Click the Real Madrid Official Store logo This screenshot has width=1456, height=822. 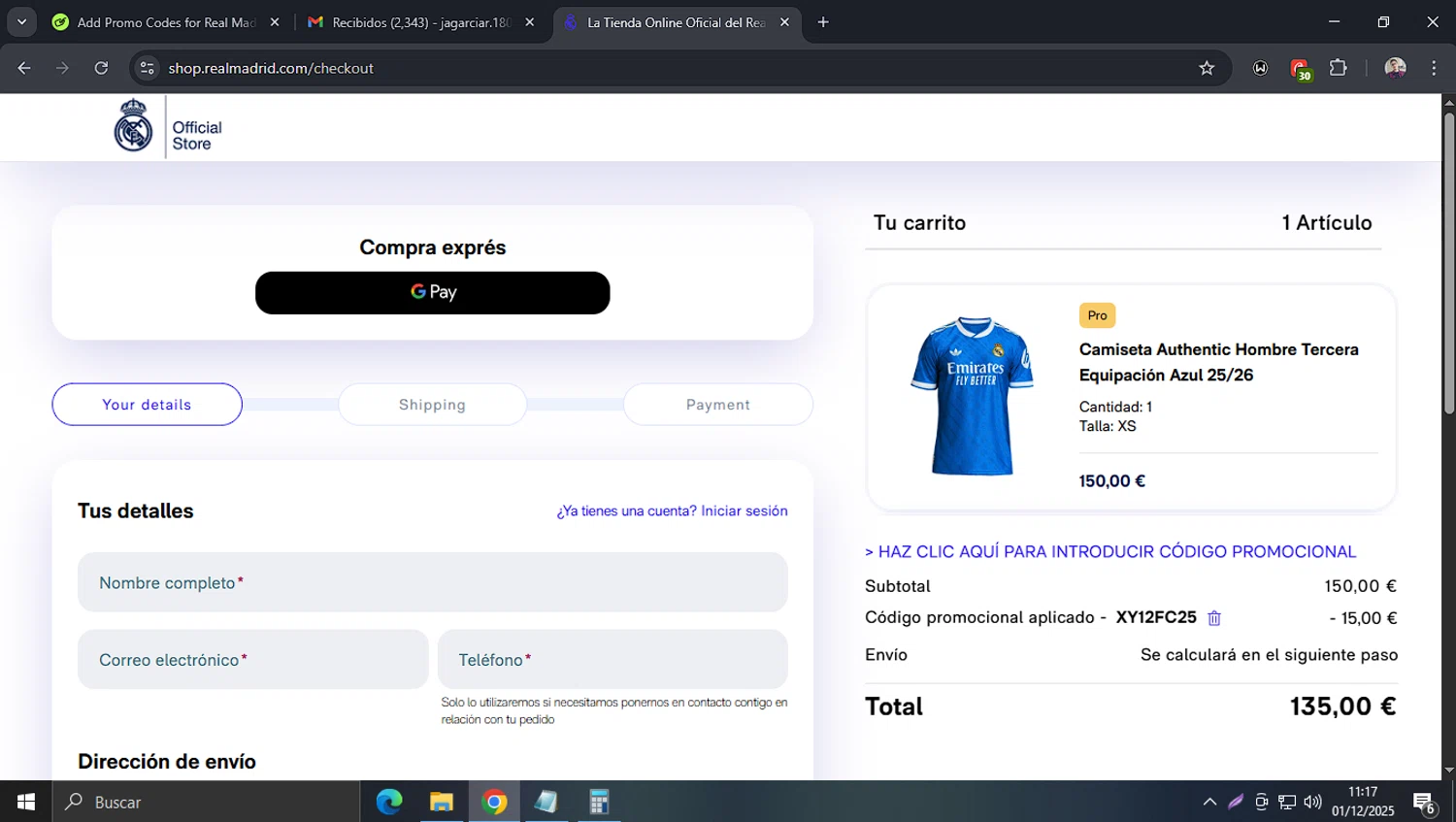pos(168,127)
